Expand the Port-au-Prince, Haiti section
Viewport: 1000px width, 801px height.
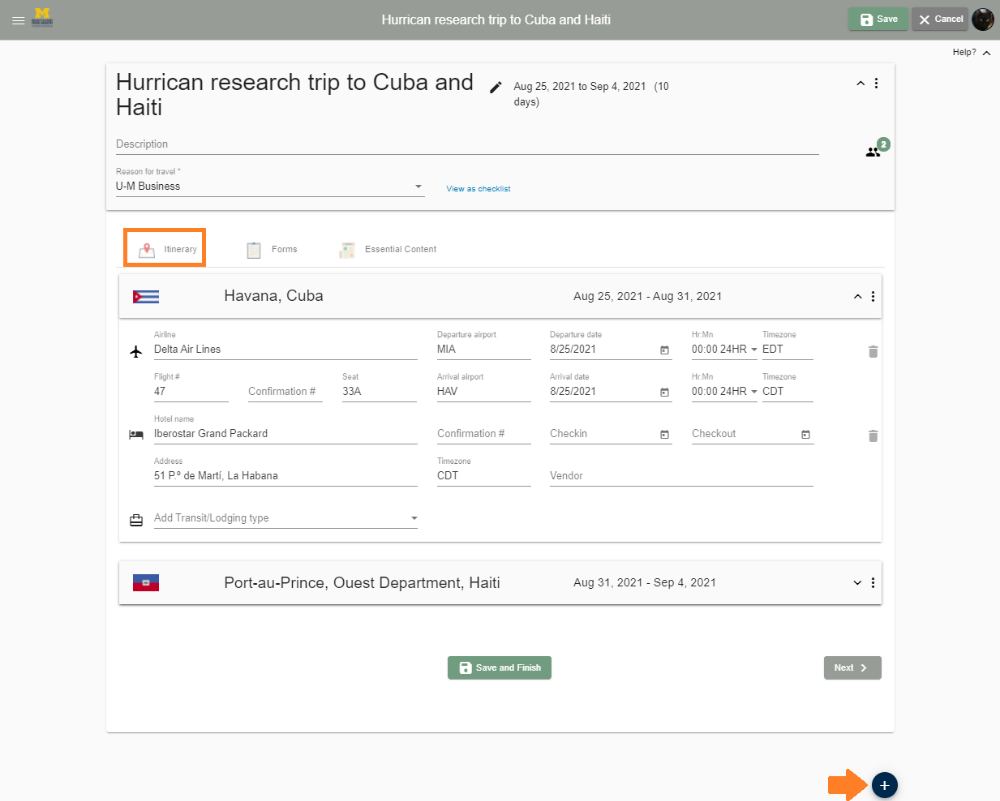[857, 583]
